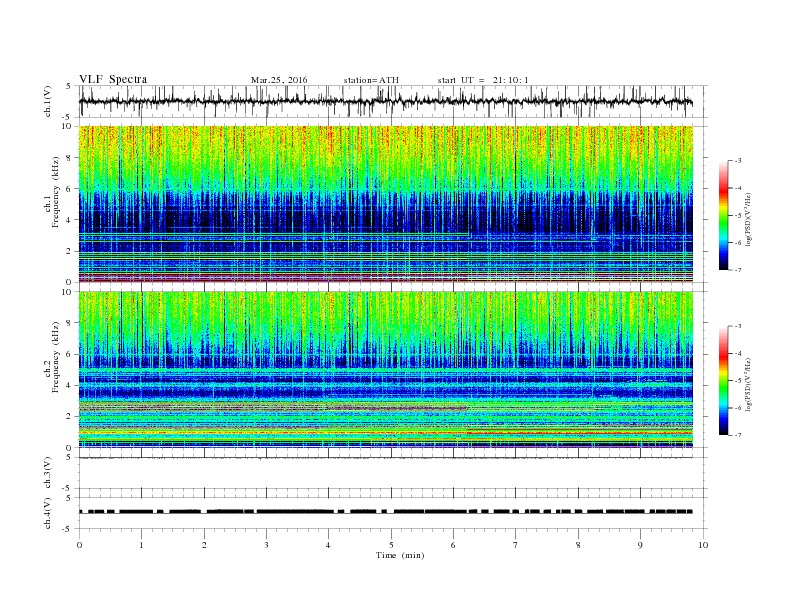Image resolution: width=792 pixels, height=612 pixels.
Task: Click the "1" tick on the time axis
Action: 141,545
